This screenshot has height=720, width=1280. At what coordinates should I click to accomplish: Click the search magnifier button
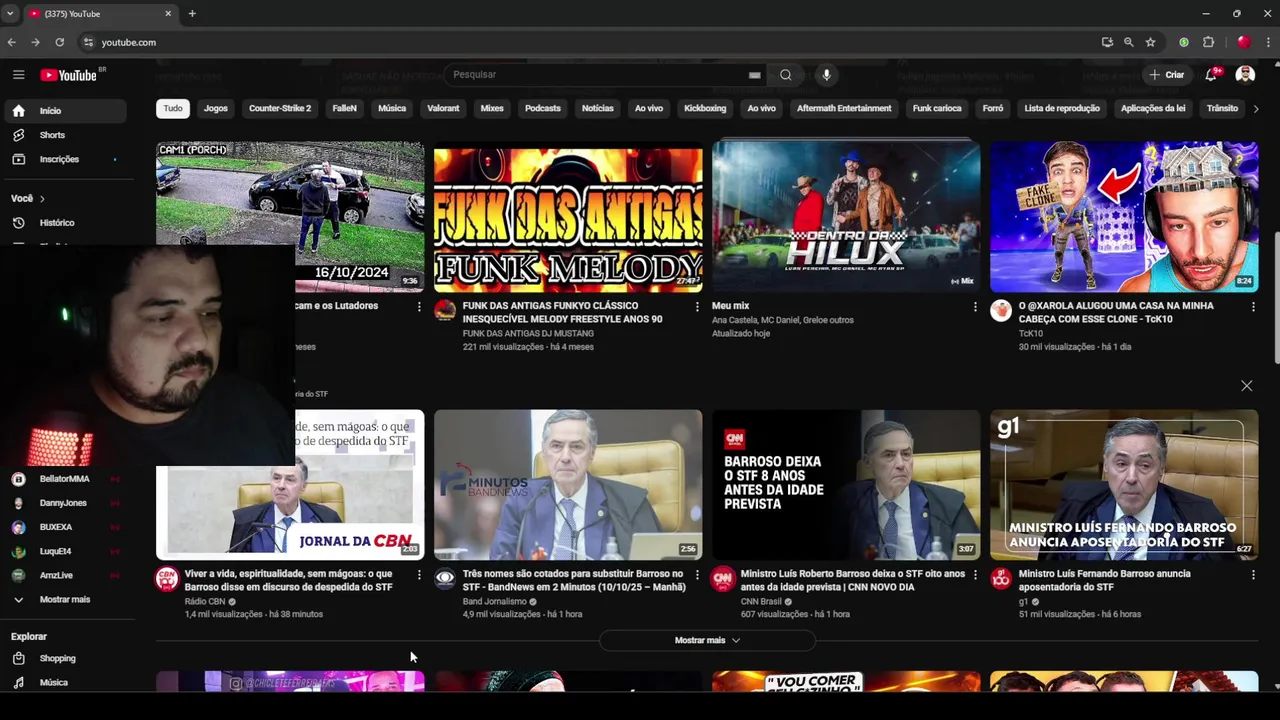pos(785,75)
